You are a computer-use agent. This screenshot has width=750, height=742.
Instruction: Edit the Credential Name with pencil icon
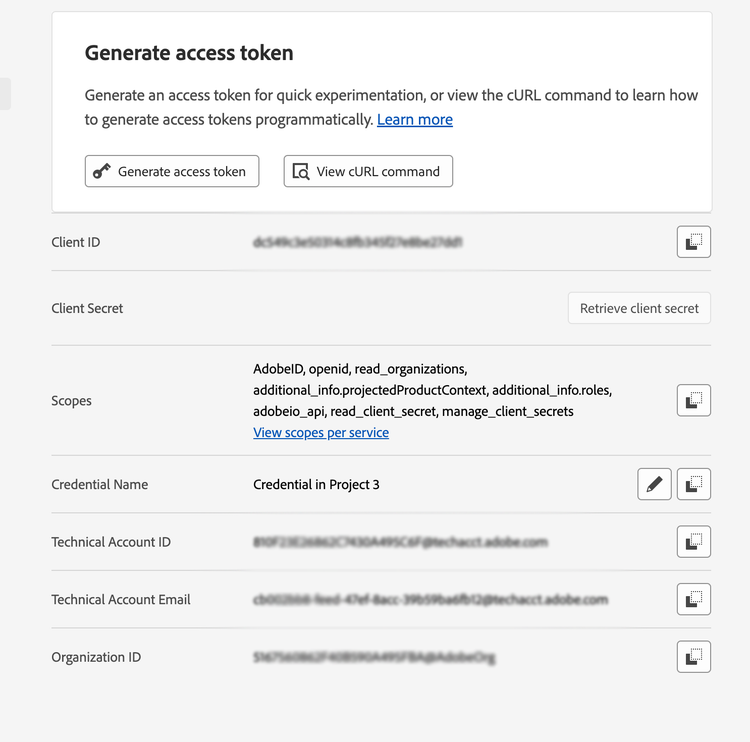click(654, 484)
